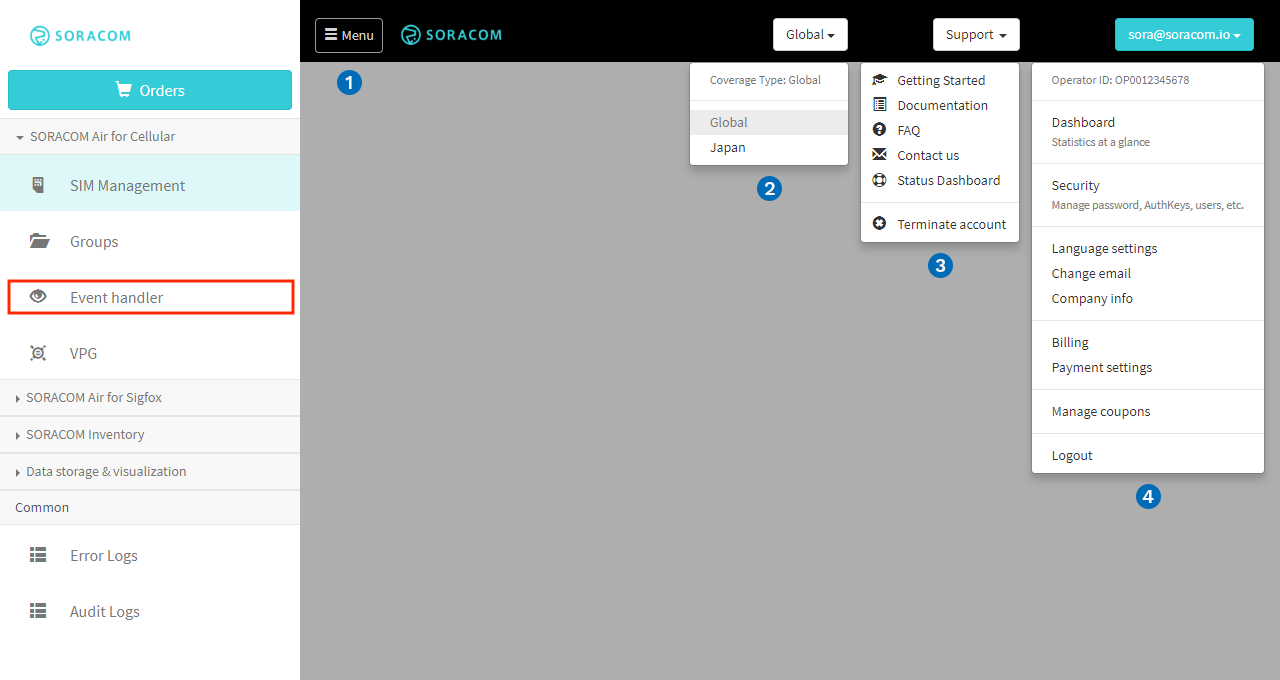Open the Global coverage dropdown
The width and height of the screenshot is (1280, 680).
(x=810, y=35)
